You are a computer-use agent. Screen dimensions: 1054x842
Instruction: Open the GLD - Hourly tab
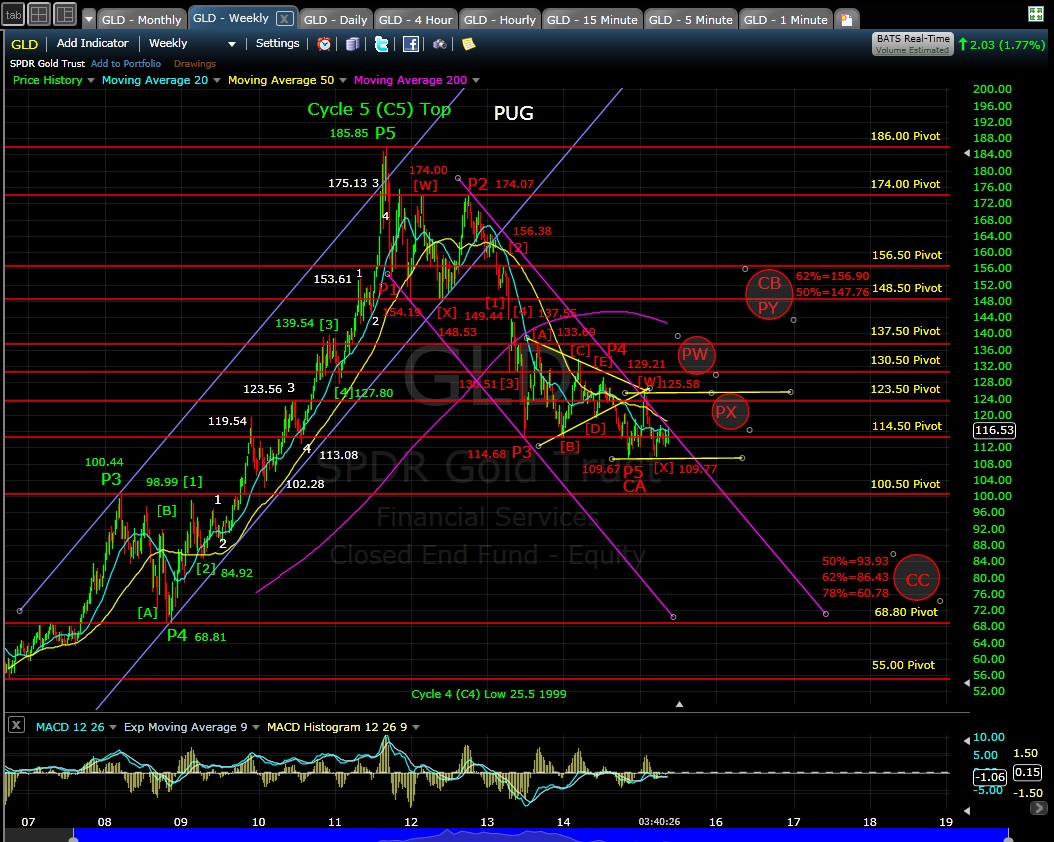pos(500,19)
